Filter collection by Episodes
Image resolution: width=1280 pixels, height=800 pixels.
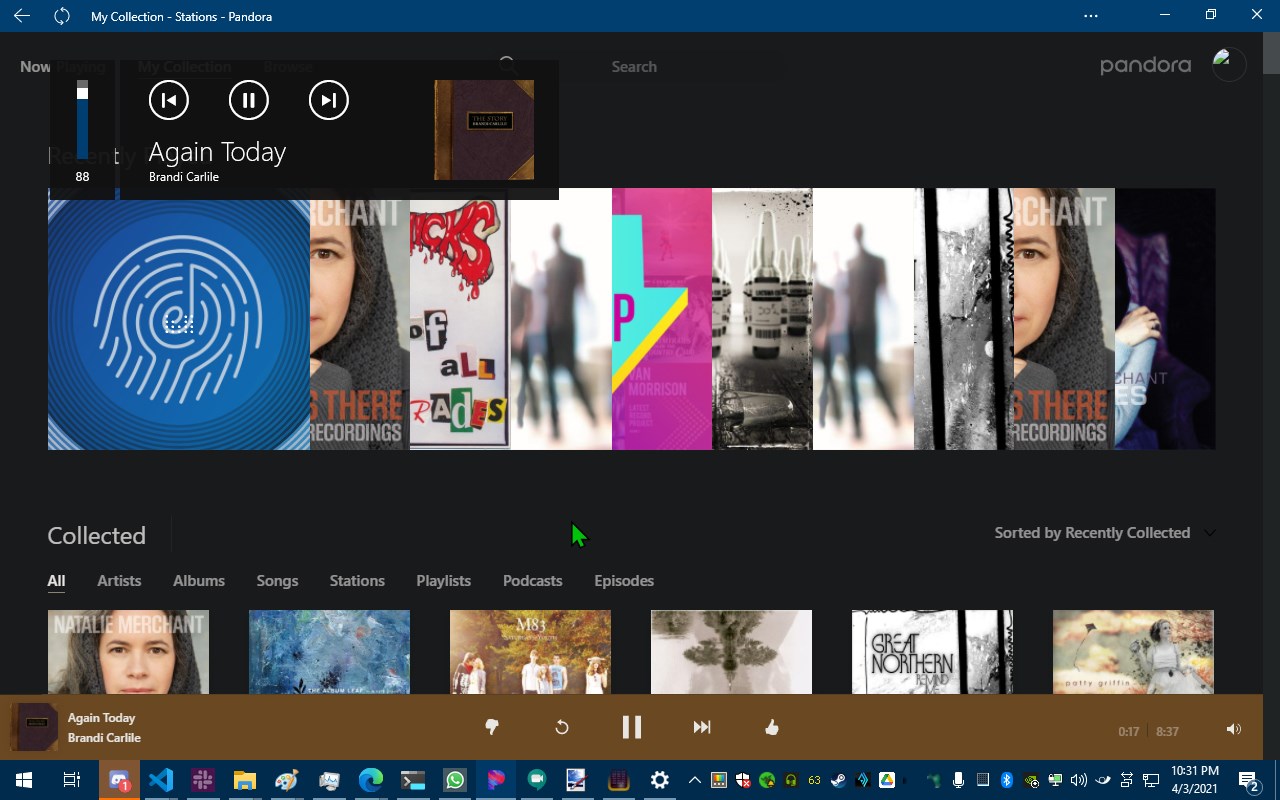[624, 581]
